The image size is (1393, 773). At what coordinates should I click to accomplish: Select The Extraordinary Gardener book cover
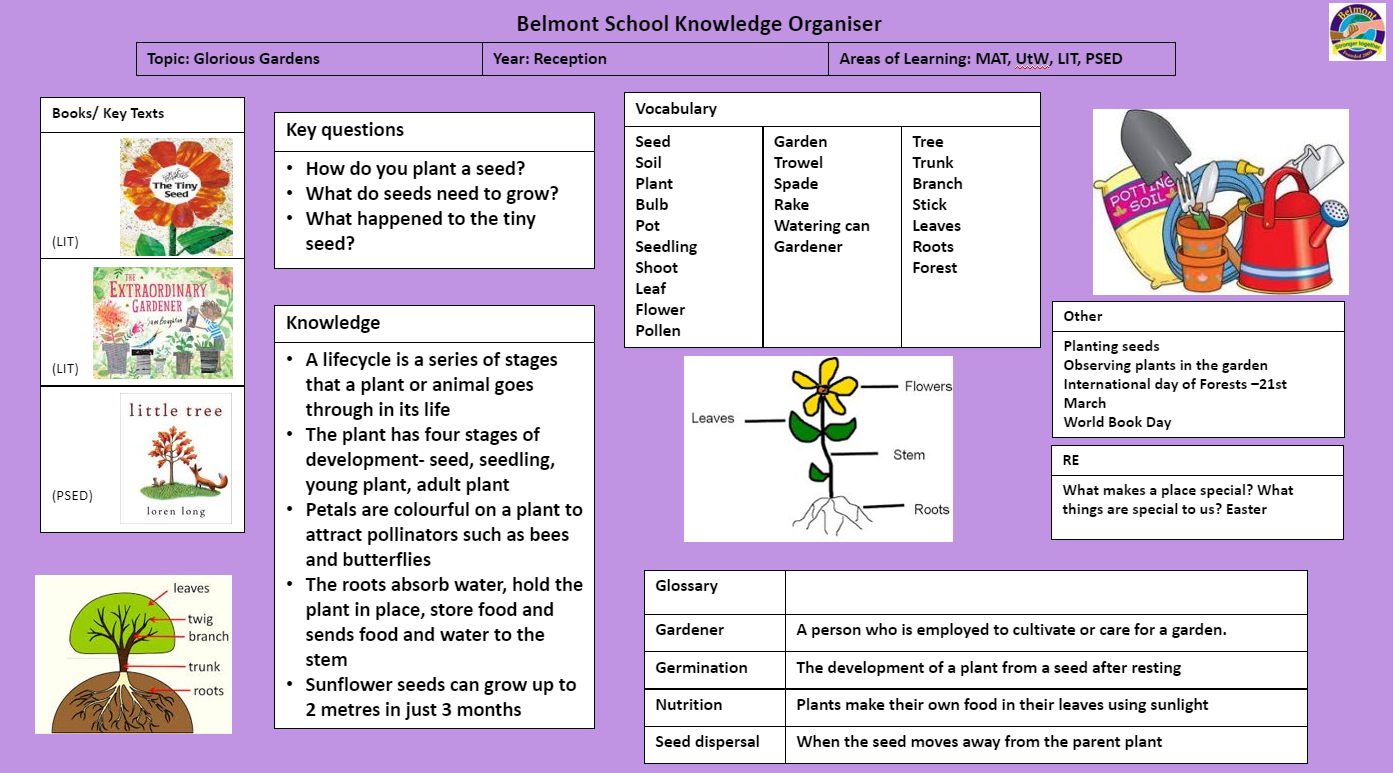163,322
